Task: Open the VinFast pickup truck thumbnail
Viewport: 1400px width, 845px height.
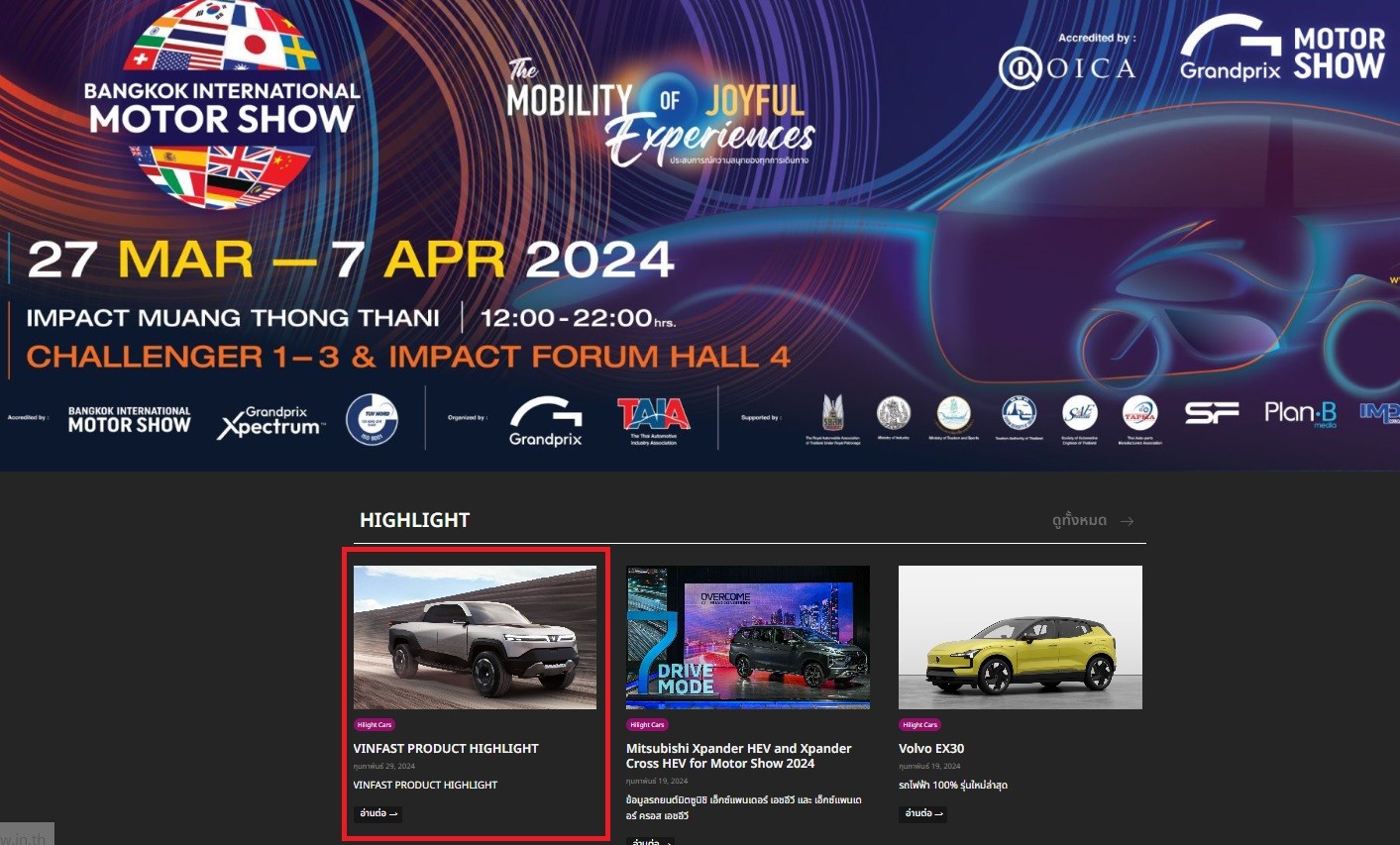Action: click(475, 637)
